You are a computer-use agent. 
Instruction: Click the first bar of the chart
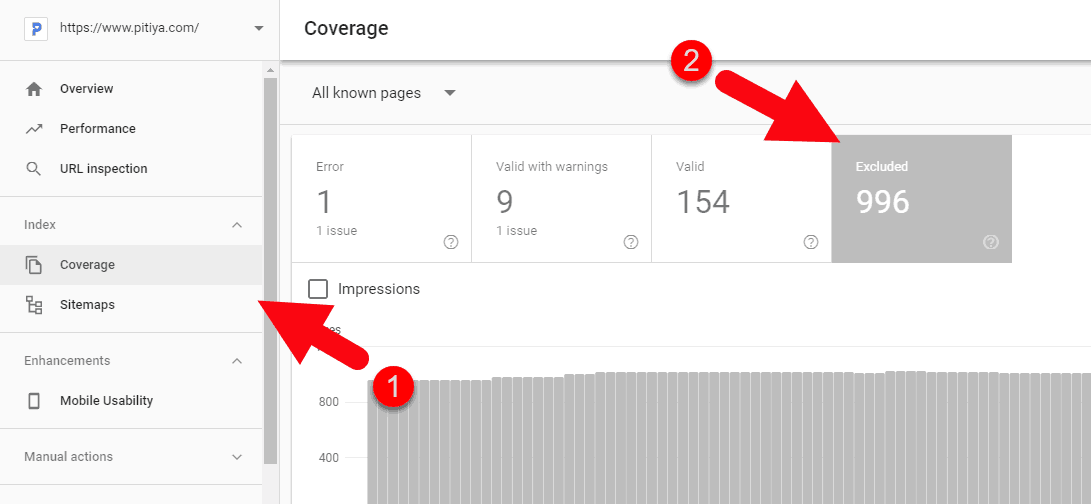(372, 442)
